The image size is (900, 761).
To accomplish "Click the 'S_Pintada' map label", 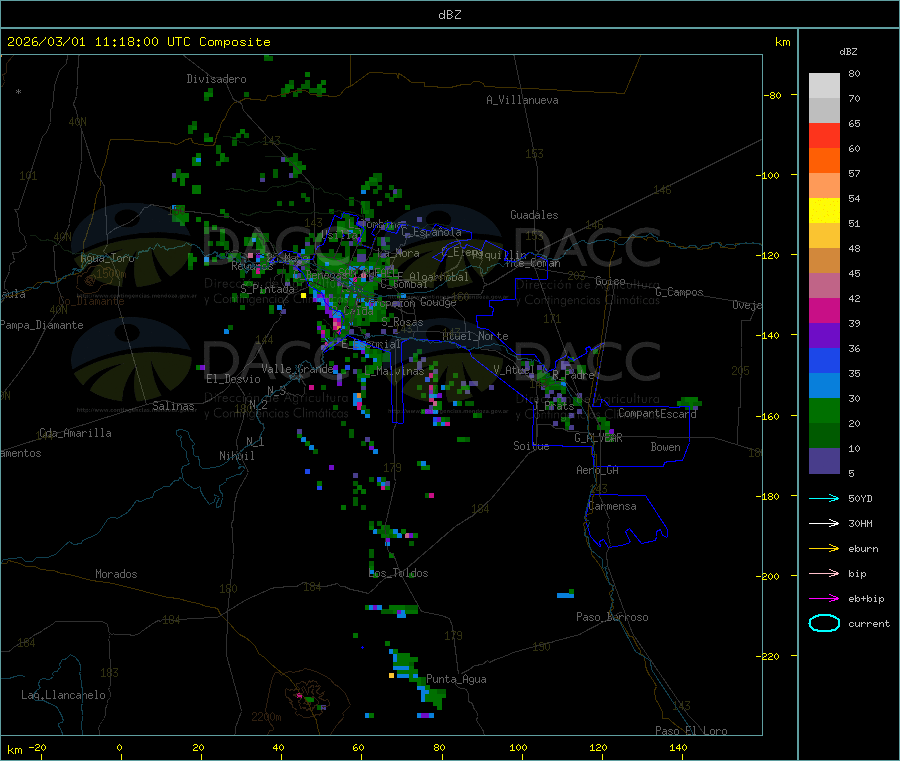I will (267, 289).
